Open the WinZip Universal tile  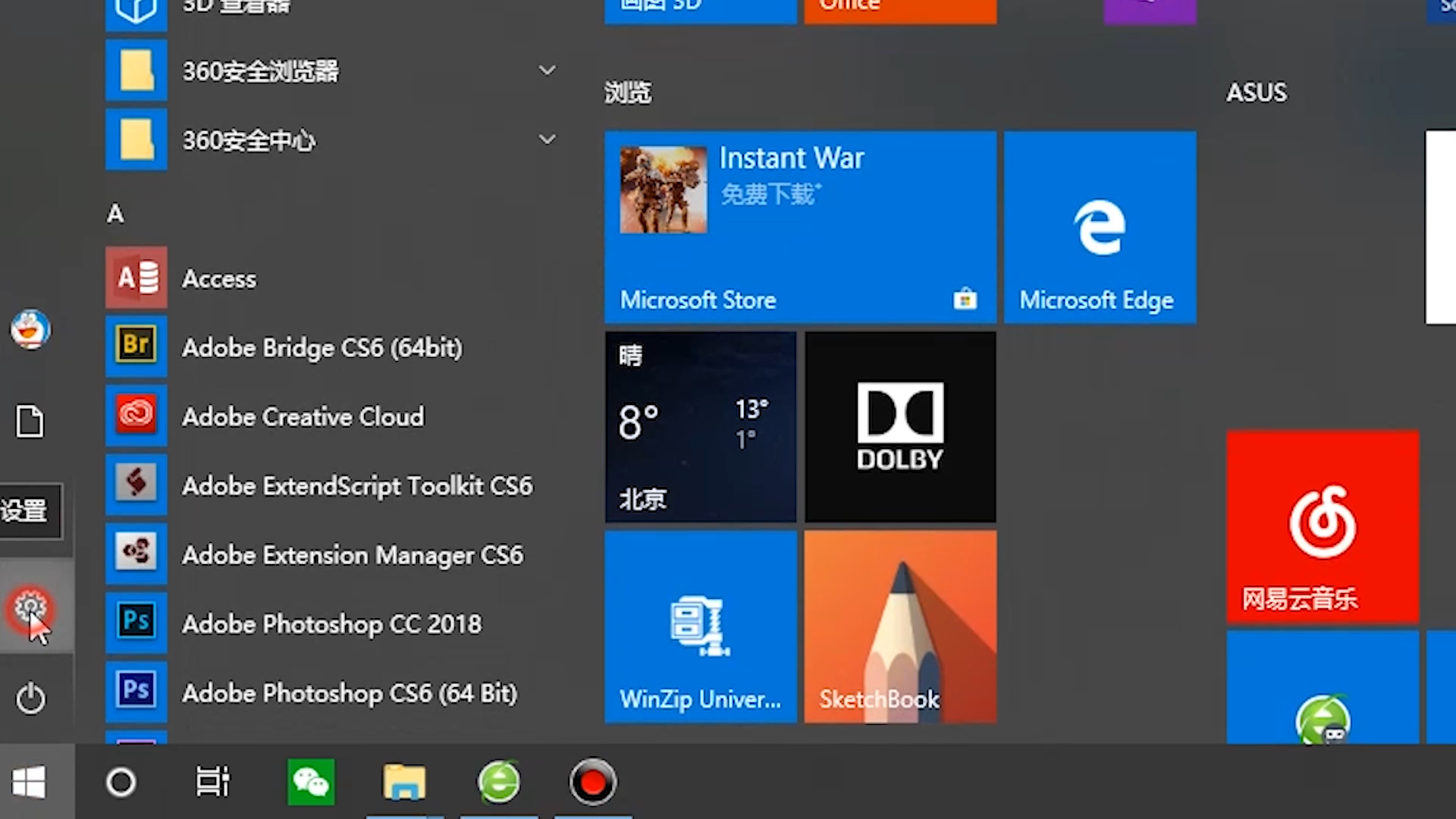(x=701, y=626)
